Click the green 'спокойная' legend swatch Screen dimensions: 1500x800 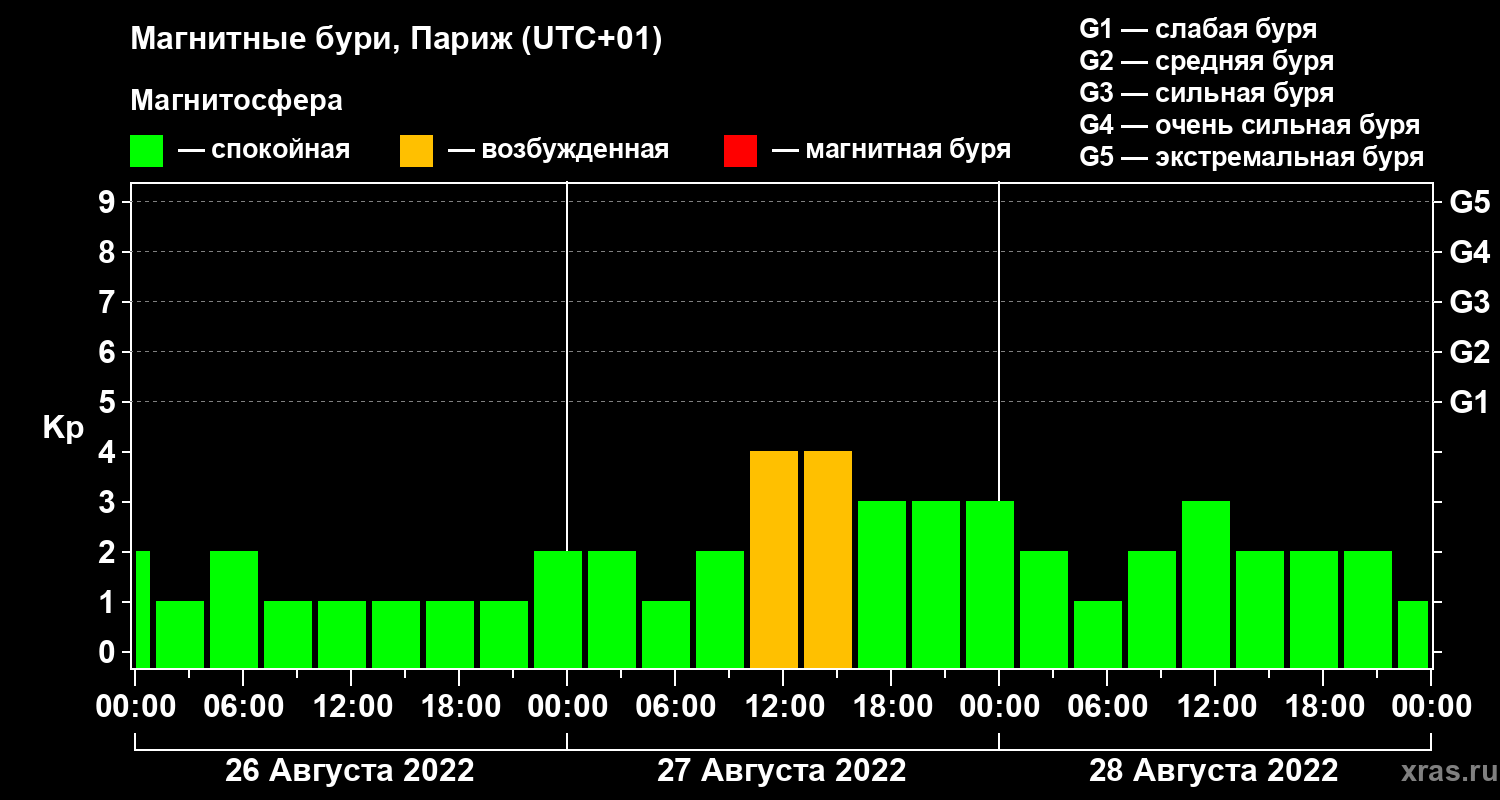[146, 151]
